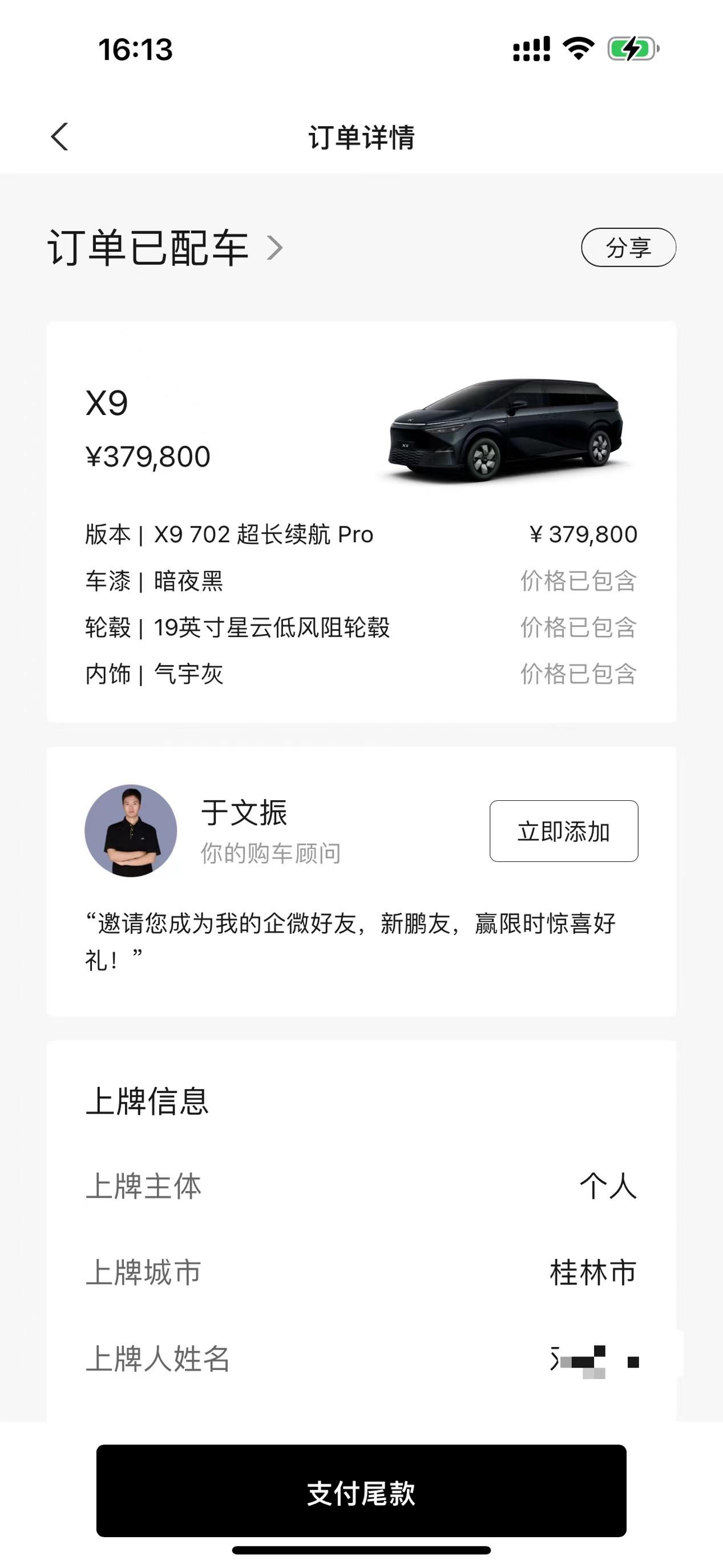Tap the 上牌人姓名 row

click(x=361, y=1359)
